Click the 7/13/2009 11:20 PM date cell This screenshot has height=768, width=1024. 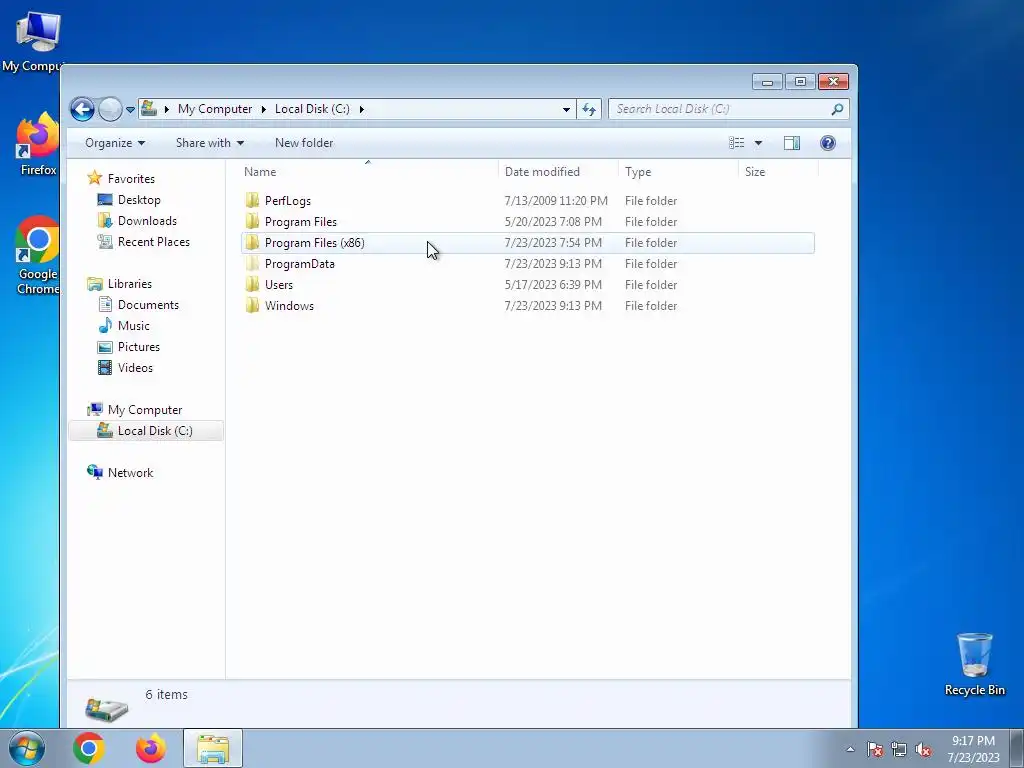556,200
